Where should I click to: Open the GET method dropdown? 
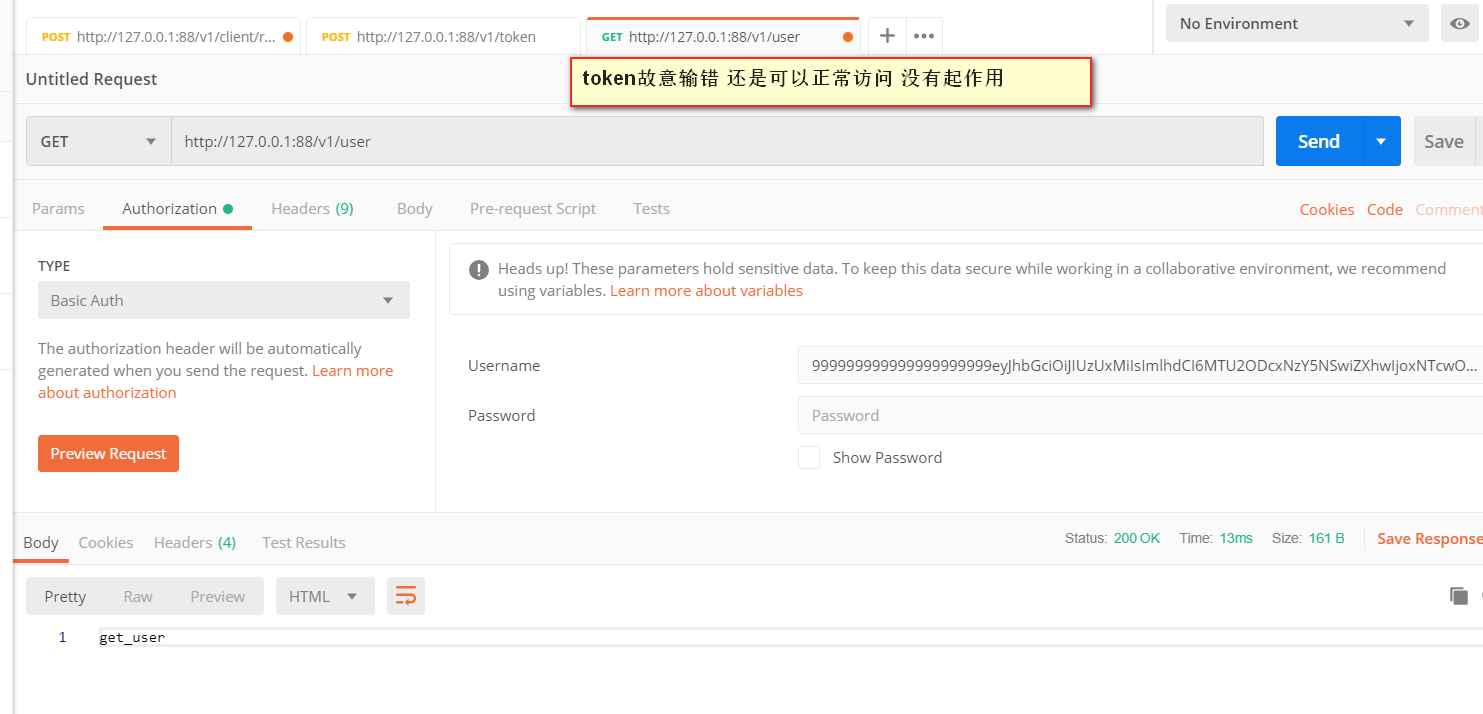99,141
